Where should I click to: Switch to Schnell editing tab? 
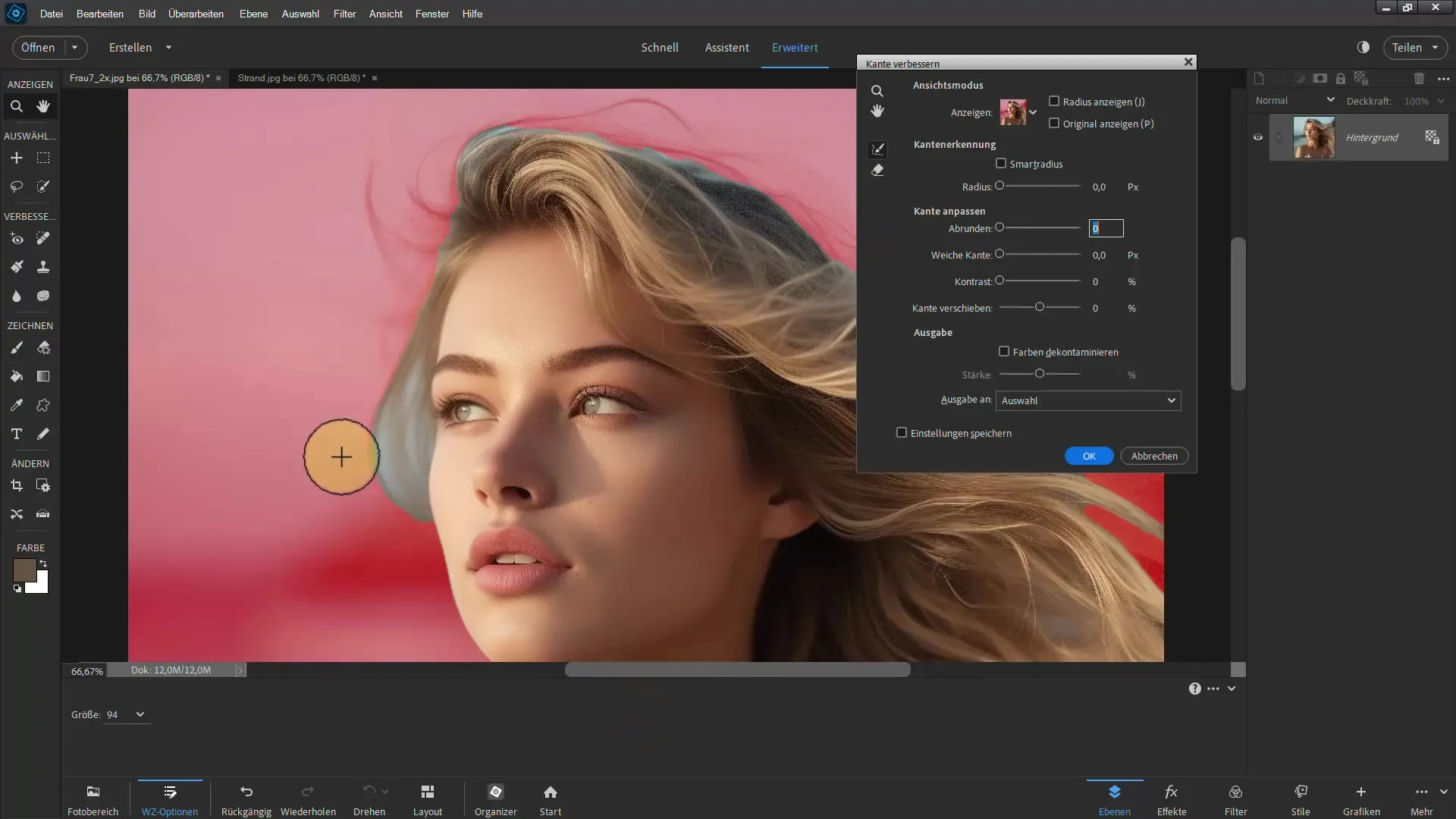point(659,47)
